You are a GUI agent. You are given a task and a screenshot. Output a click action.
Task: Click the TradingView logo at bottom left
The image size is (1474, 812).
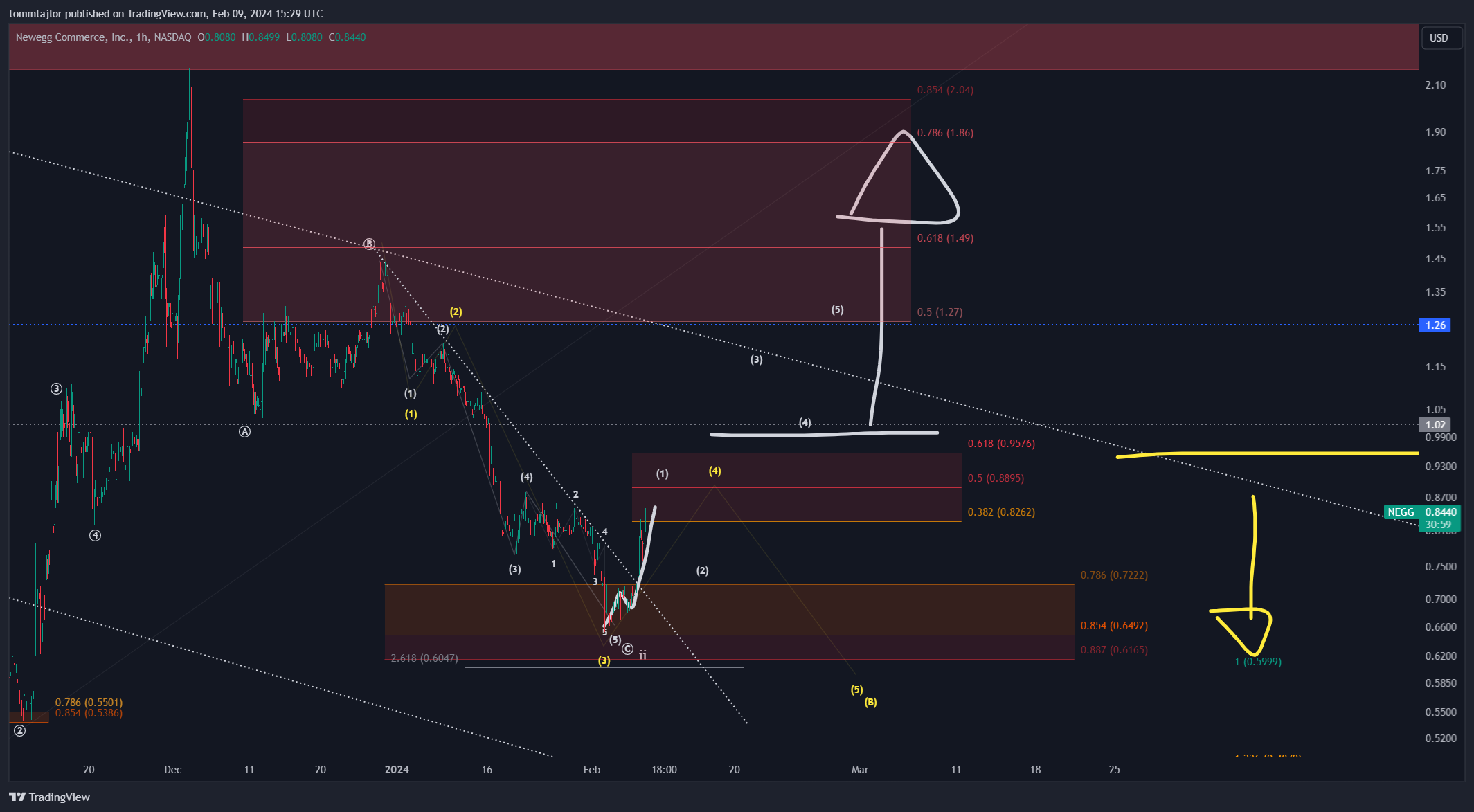[50, 797]
